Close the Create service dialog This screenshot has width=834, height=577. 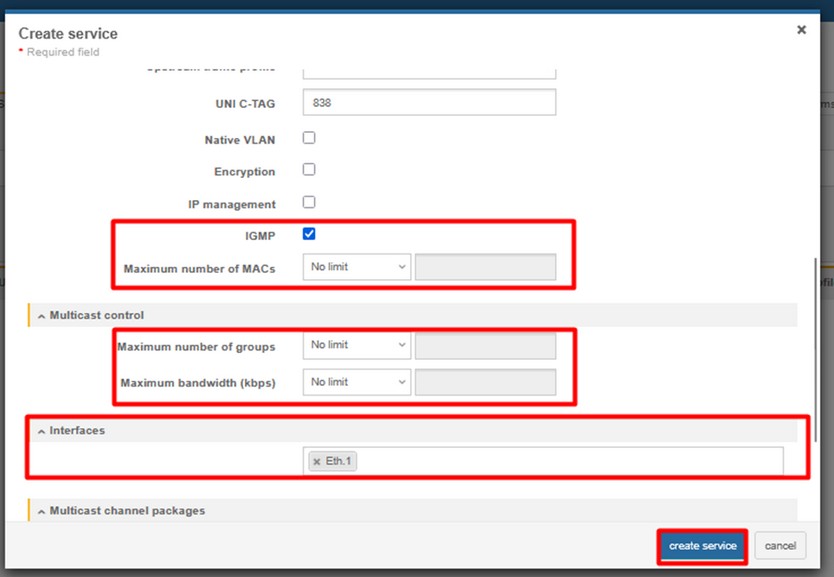(x=801, y=30)
